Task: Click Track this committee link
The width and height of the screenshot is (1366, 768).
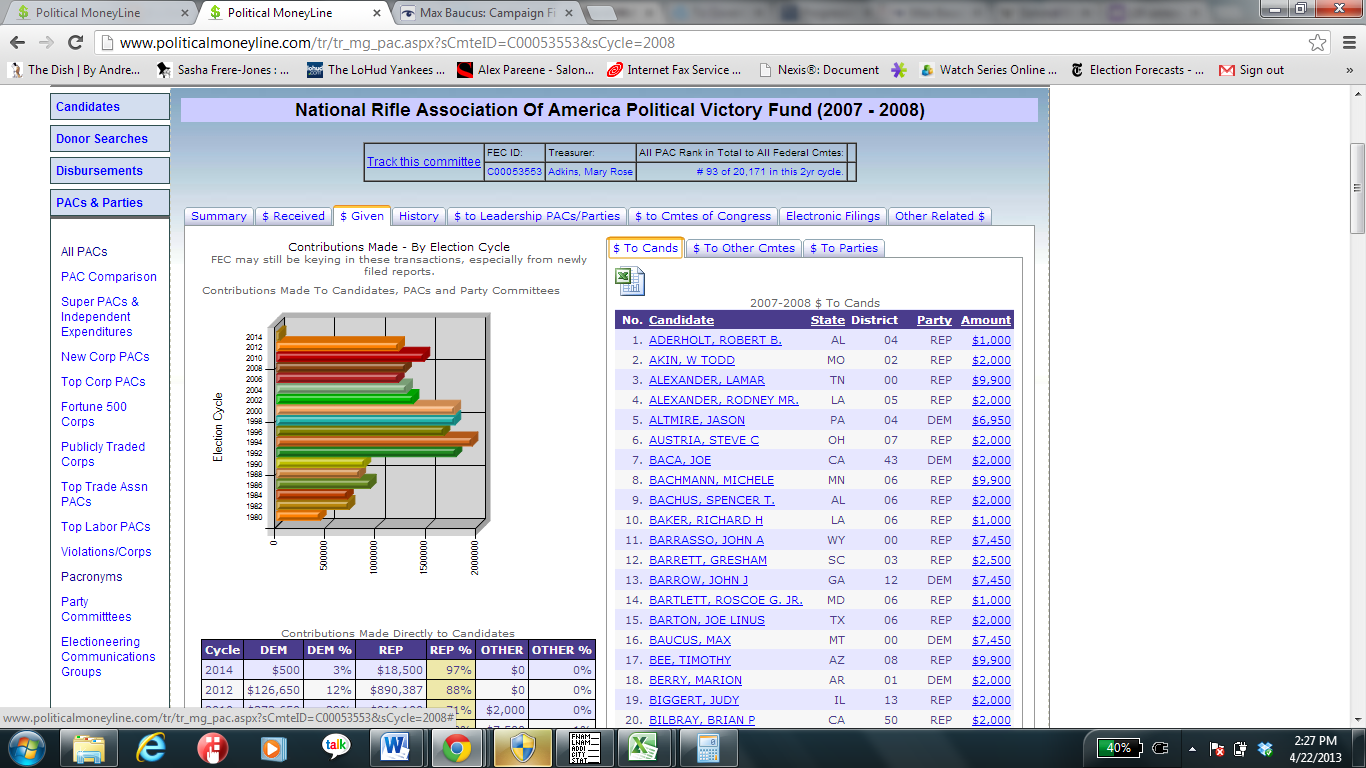Action: [424, 162]
